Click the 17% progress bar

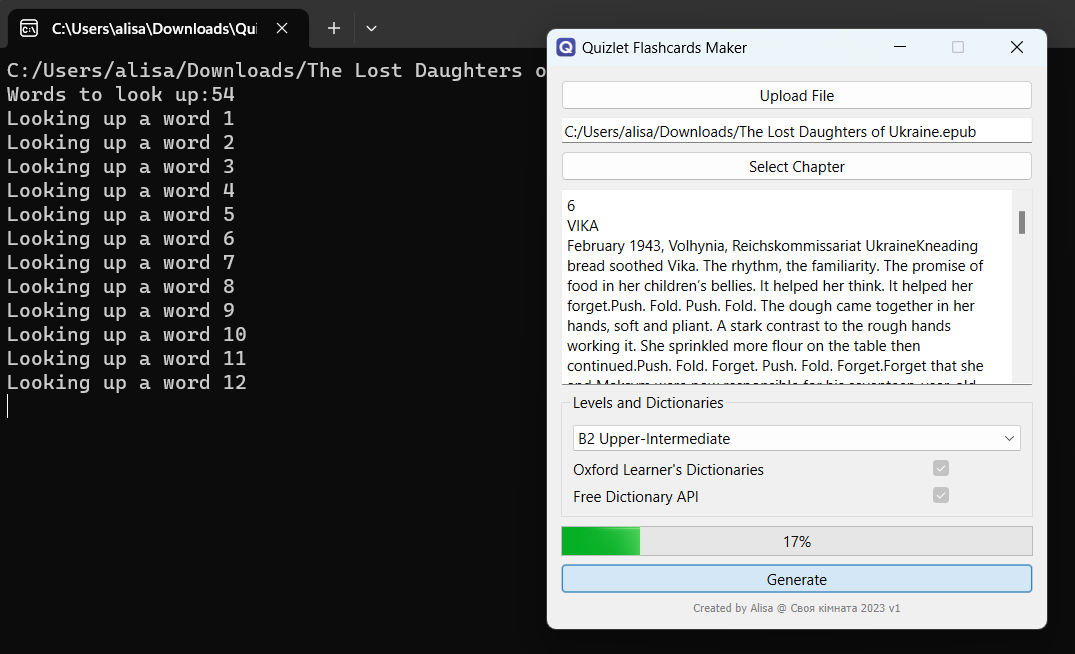click(797, 541)
